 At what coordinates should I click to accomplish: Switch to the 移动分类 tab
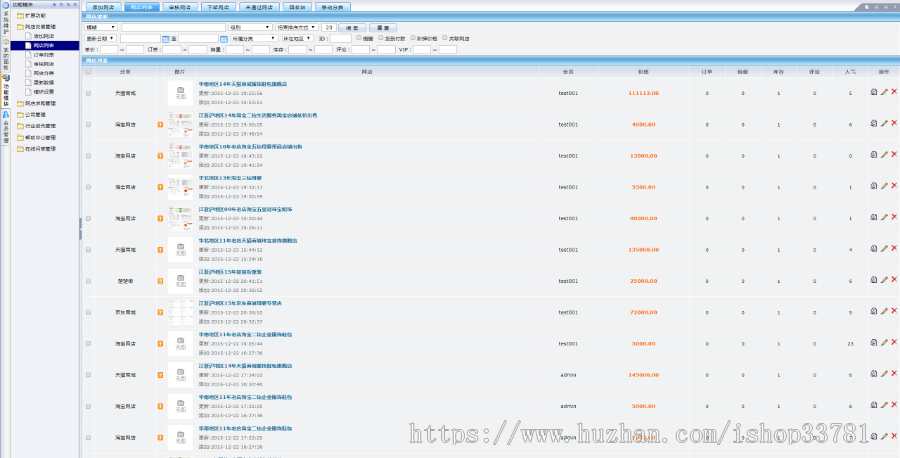coord(332,7)
